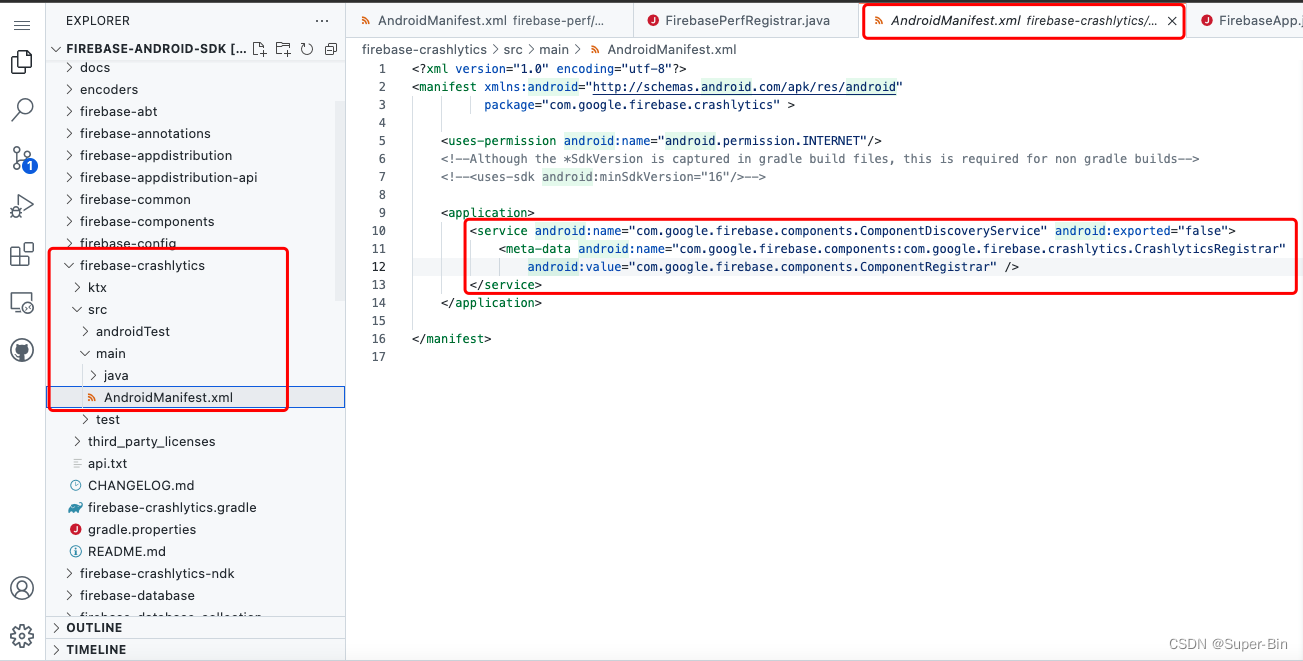Click the package com.google.firebase.crashlytics line
This screenshot has width=1303, height=661.
pyautogui.click(x=640, y=105)
